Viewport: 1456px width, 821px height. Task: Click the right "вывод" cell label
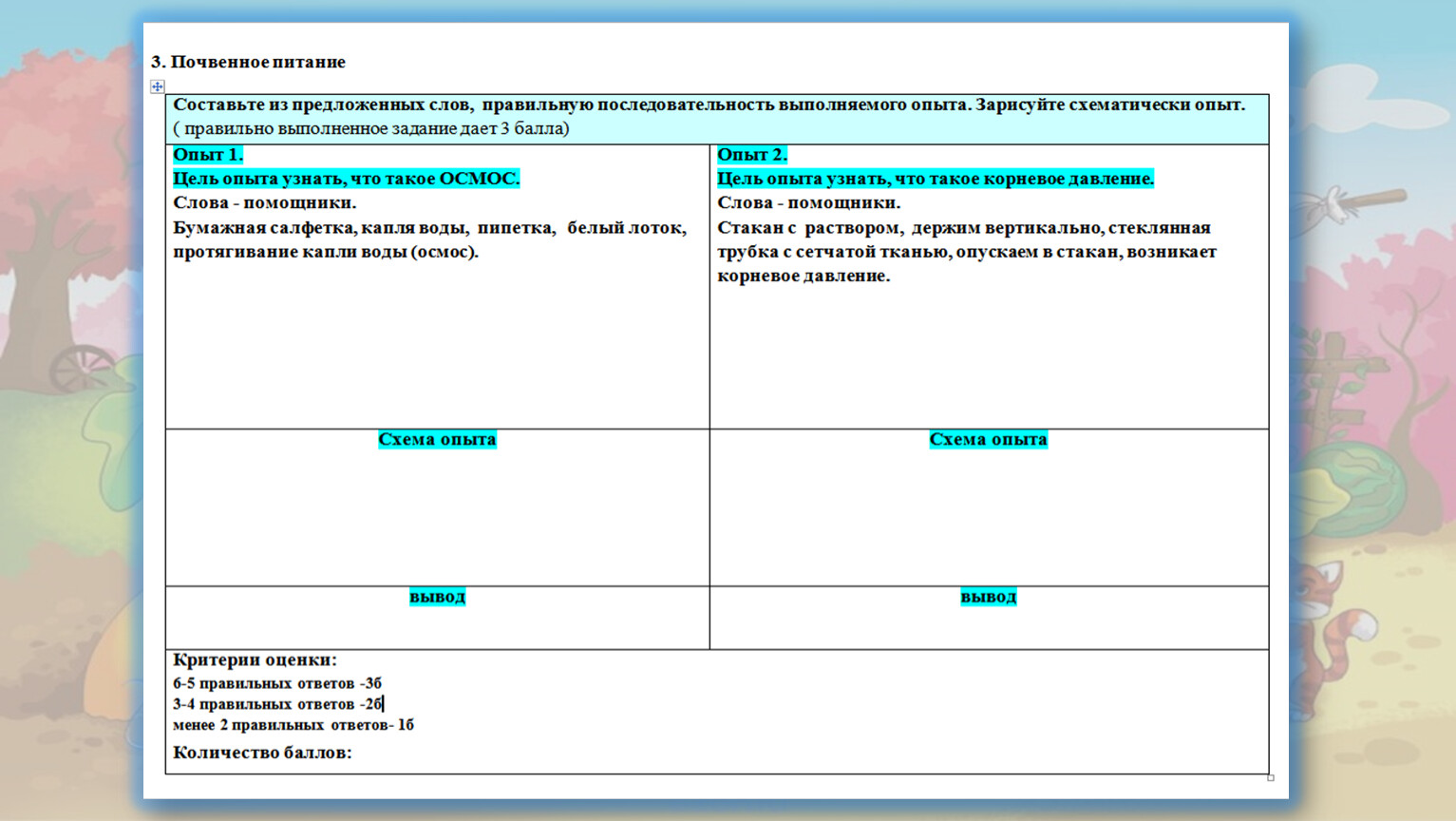(x=988, y=597)
